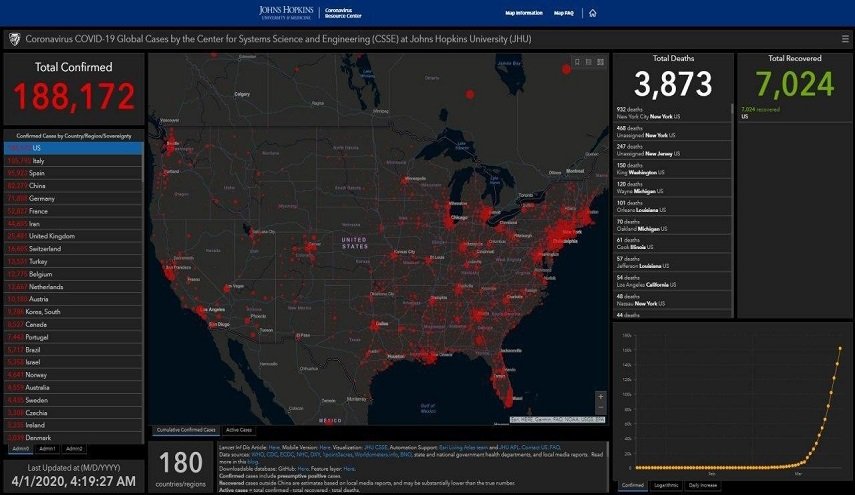Select Czechia in the country list

tap(74, 413)
